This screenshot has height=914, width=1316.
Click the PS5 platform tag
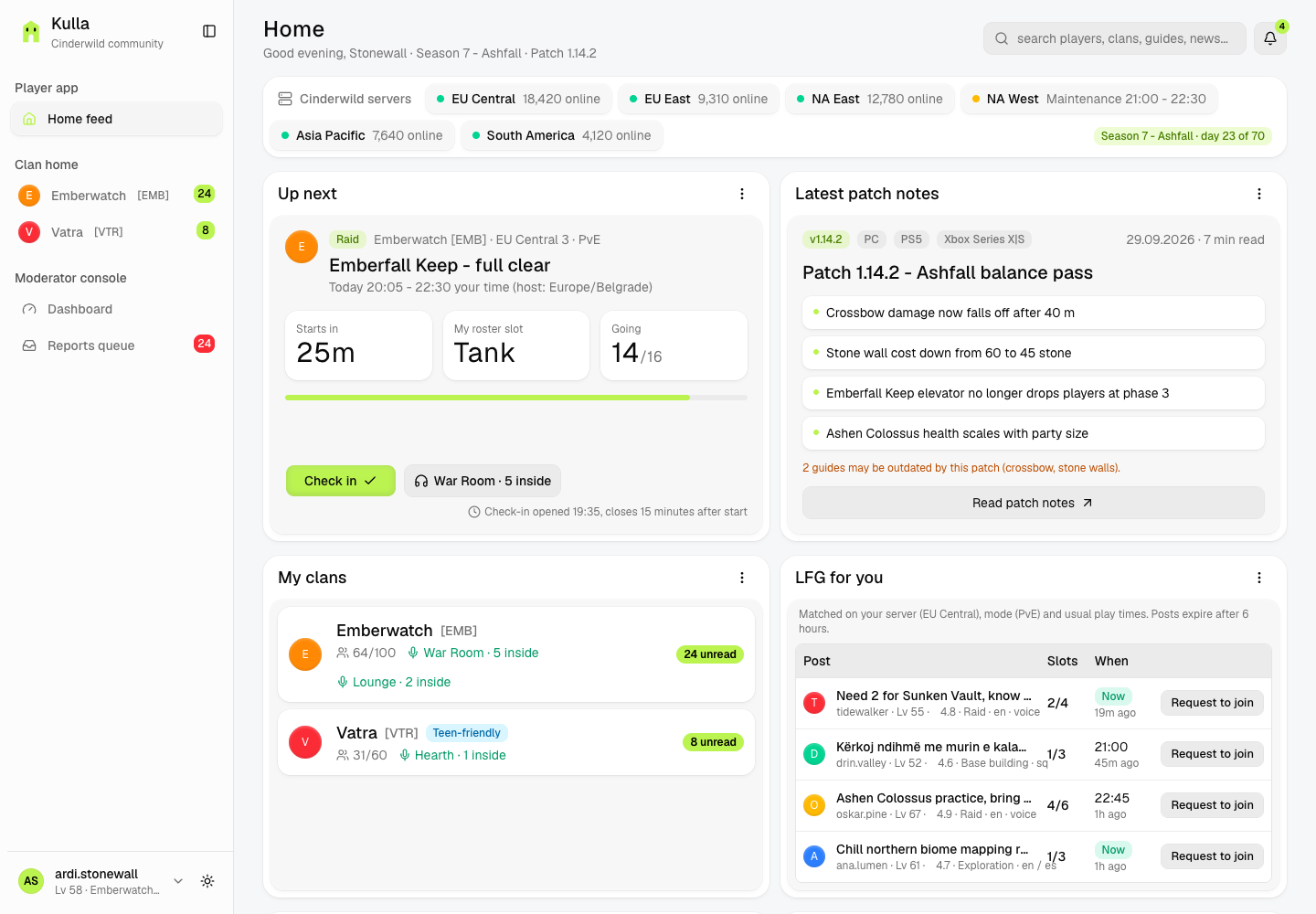[911, 239]
